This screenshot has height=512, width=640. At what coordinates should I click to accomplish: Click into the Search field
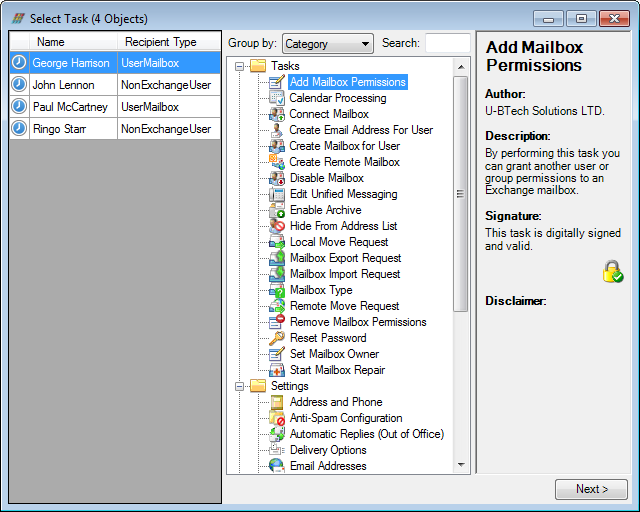(x=448, y=43)
